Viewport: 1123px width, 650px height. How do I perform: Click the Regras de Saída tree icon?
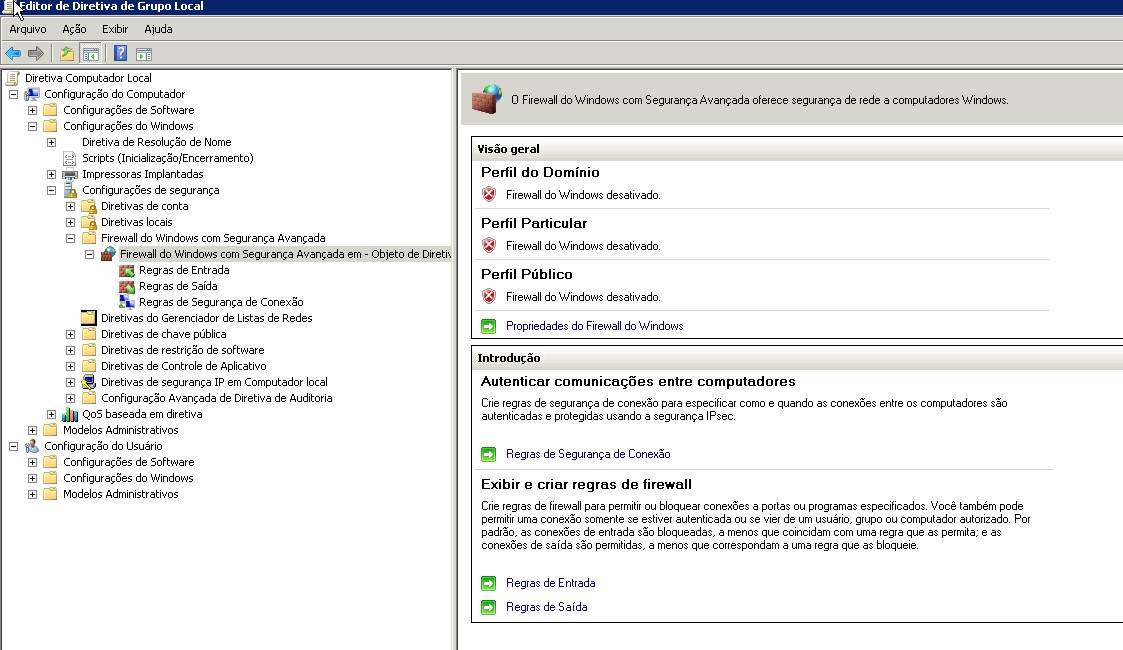[127, 286]
